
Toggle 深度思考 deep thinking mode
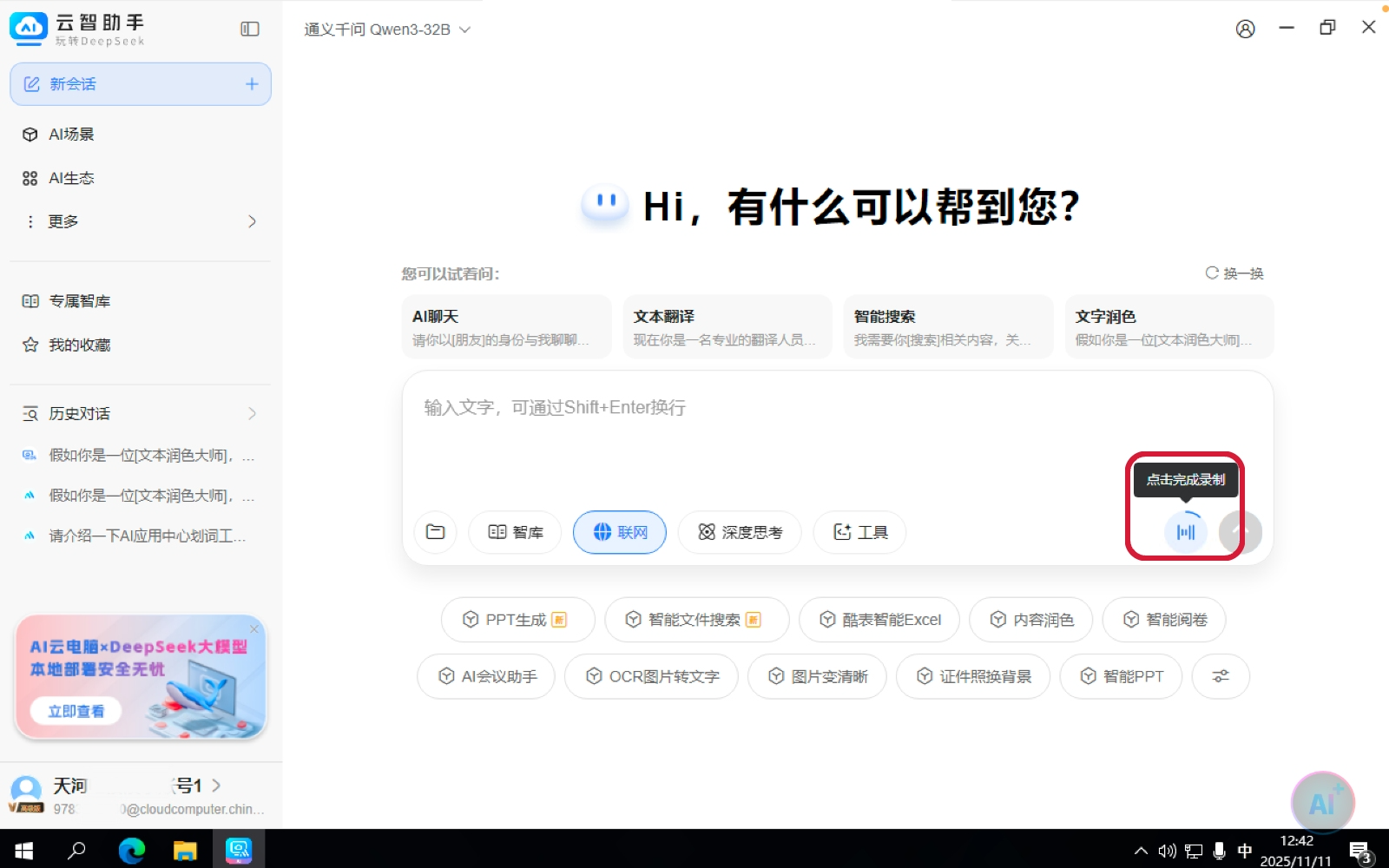740,532
